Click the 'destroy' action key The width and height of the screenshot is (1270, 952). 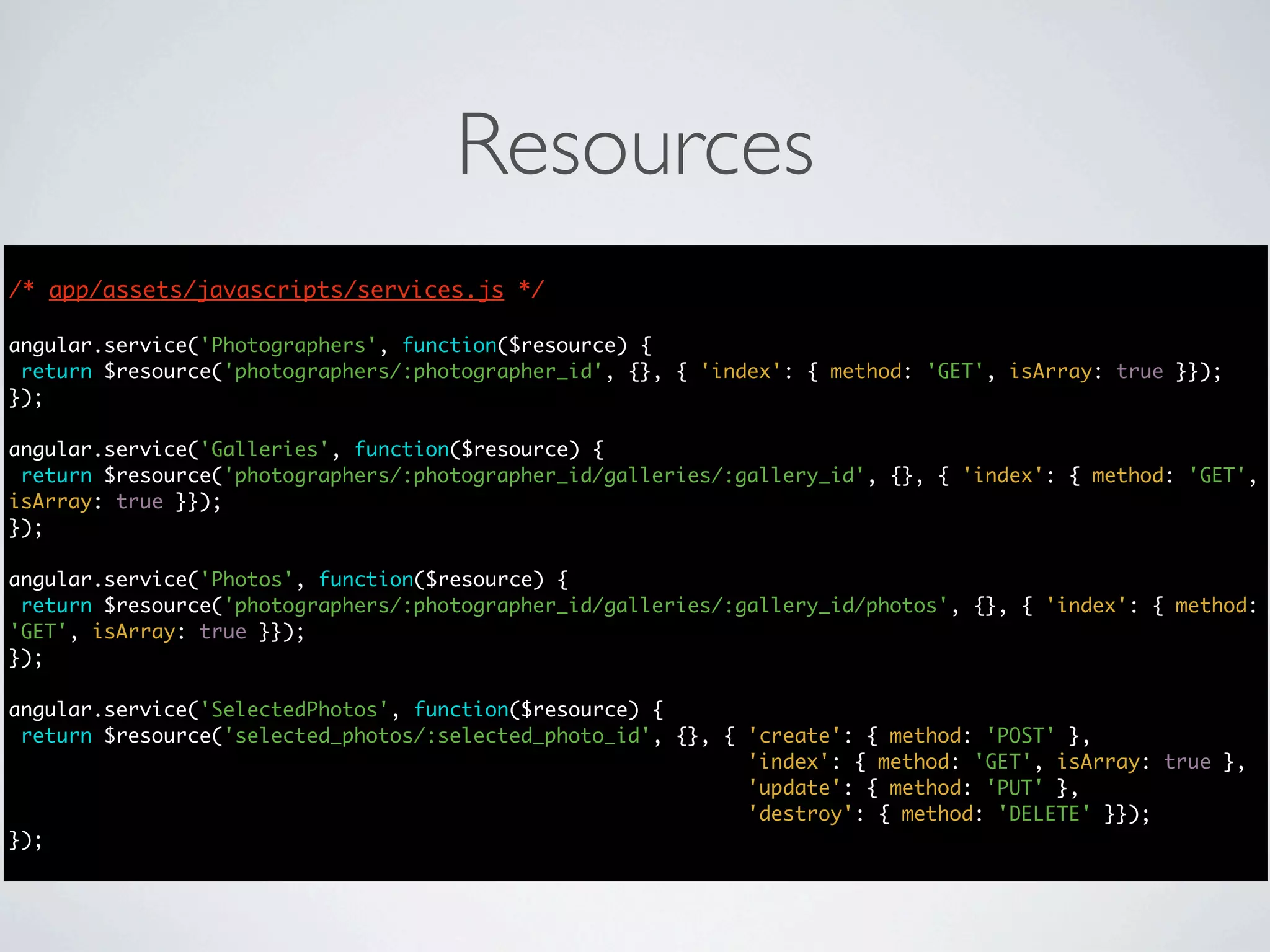(x=800, y=814)
